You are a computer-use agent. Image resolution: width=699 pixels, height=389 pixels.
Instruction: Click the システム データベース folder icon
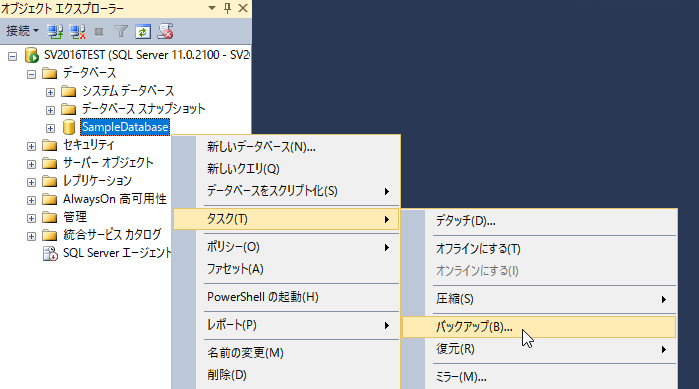pyautogui.click(x=69, y=91)
